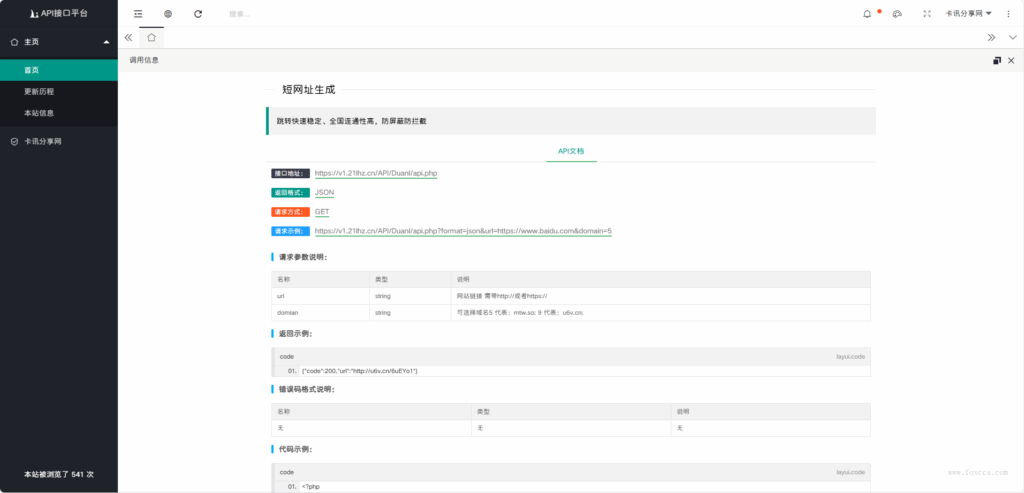Click the 请求示例 blue badge
Image resolution: width=1024 pixels, height=493 pixels.
[x=291, y=231]
